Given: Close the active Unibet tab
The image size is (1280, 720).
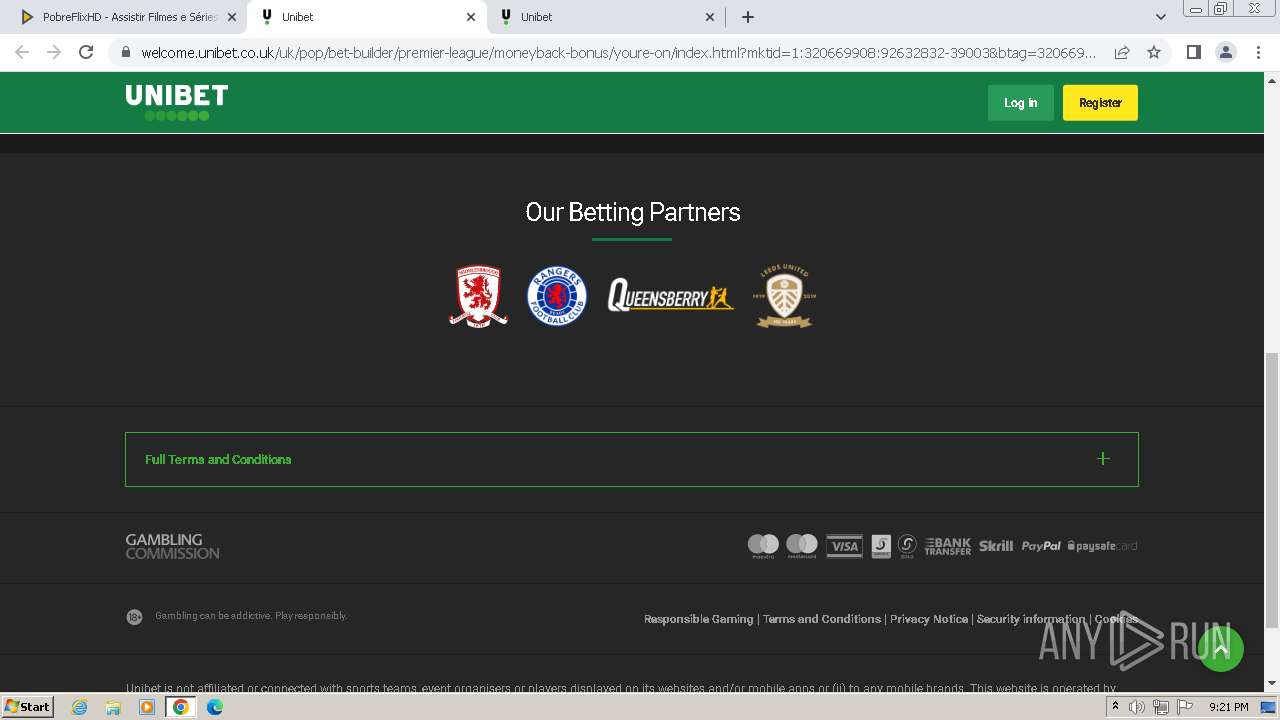Looking at the screenshot, I should click(x=471, y=17).
